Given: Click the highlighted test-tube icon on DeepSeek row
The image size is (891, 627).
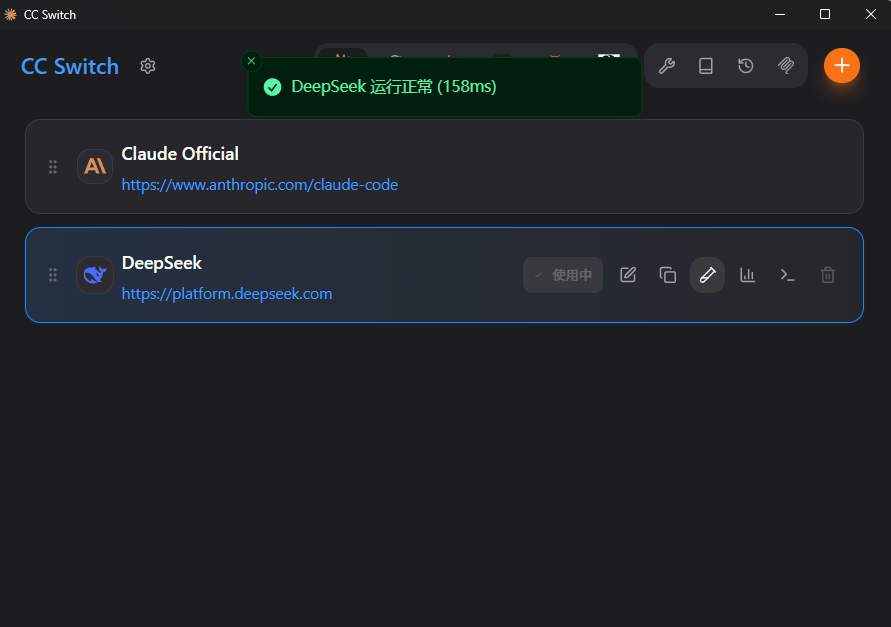Looking at the screenshot, I should tap(707, 275).
